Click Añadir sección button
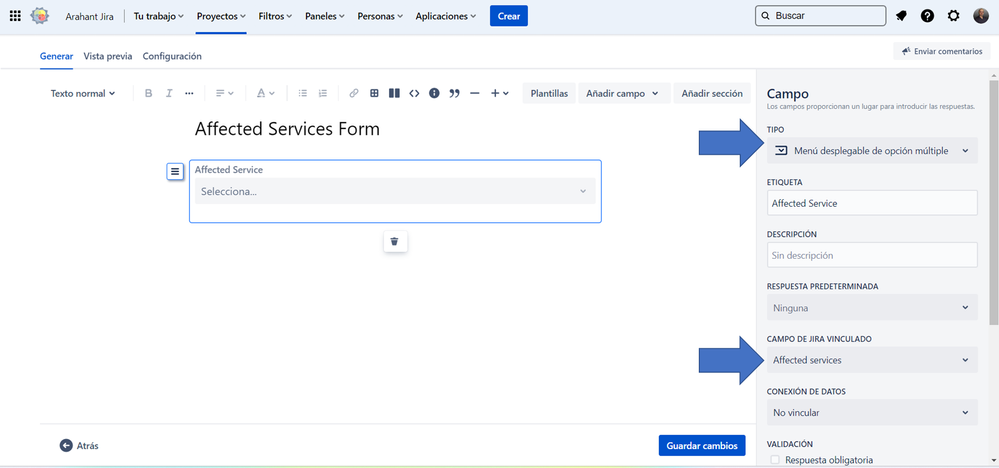Screen dimensions: 999x468 (712, 93)
